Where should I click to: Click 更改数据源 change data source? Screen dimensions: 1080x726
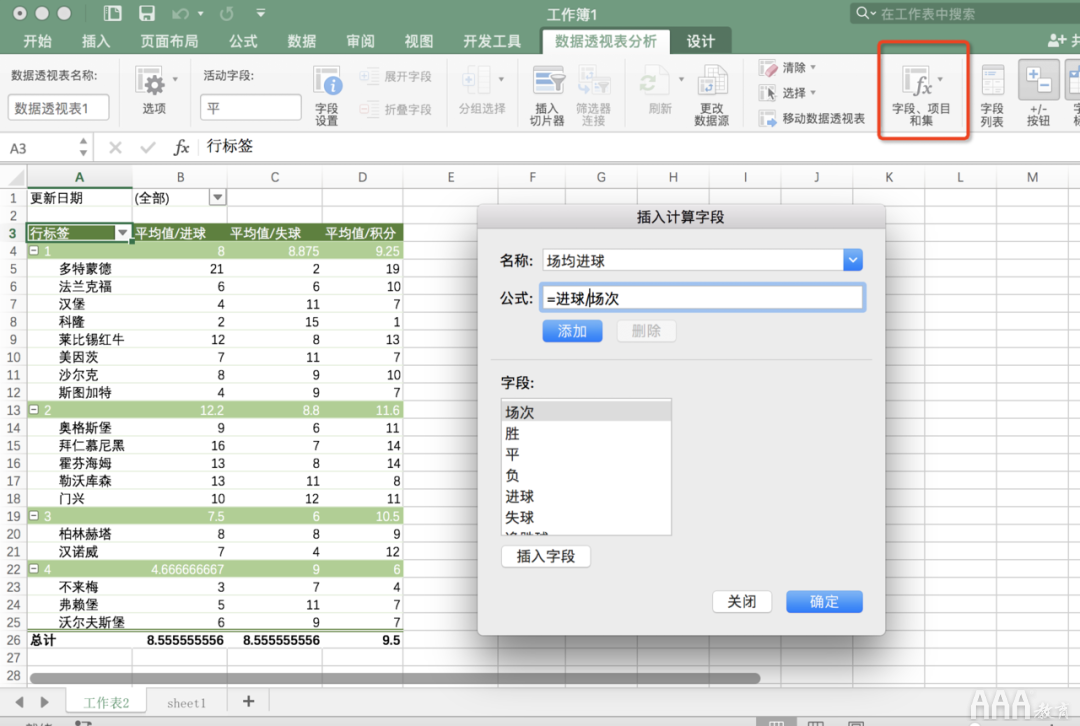(x=712, y=95)
